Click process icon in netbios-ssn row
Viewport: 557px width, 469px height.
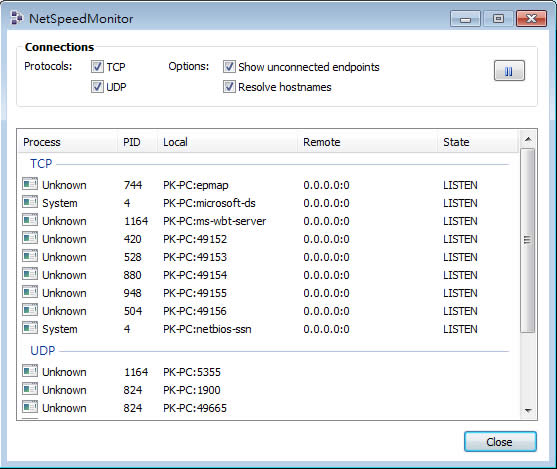click(x=30, y=328)
